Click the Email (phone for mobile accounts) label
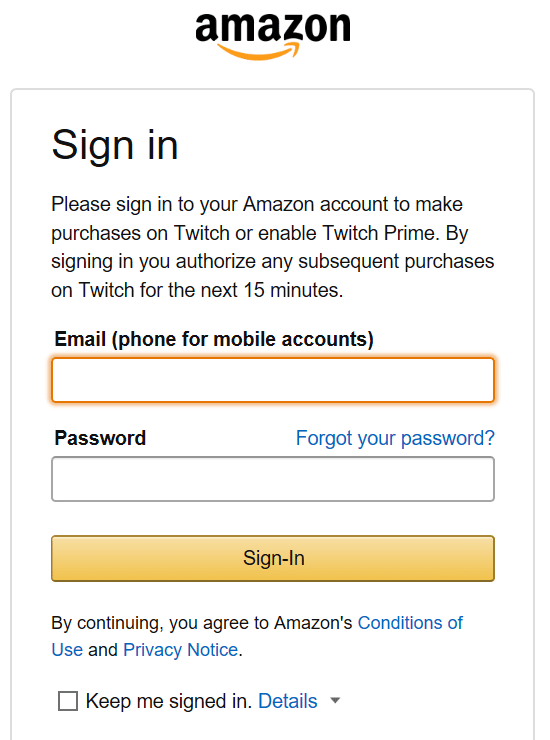This screenshot has height=740, width=550. [x=214, y=339]
